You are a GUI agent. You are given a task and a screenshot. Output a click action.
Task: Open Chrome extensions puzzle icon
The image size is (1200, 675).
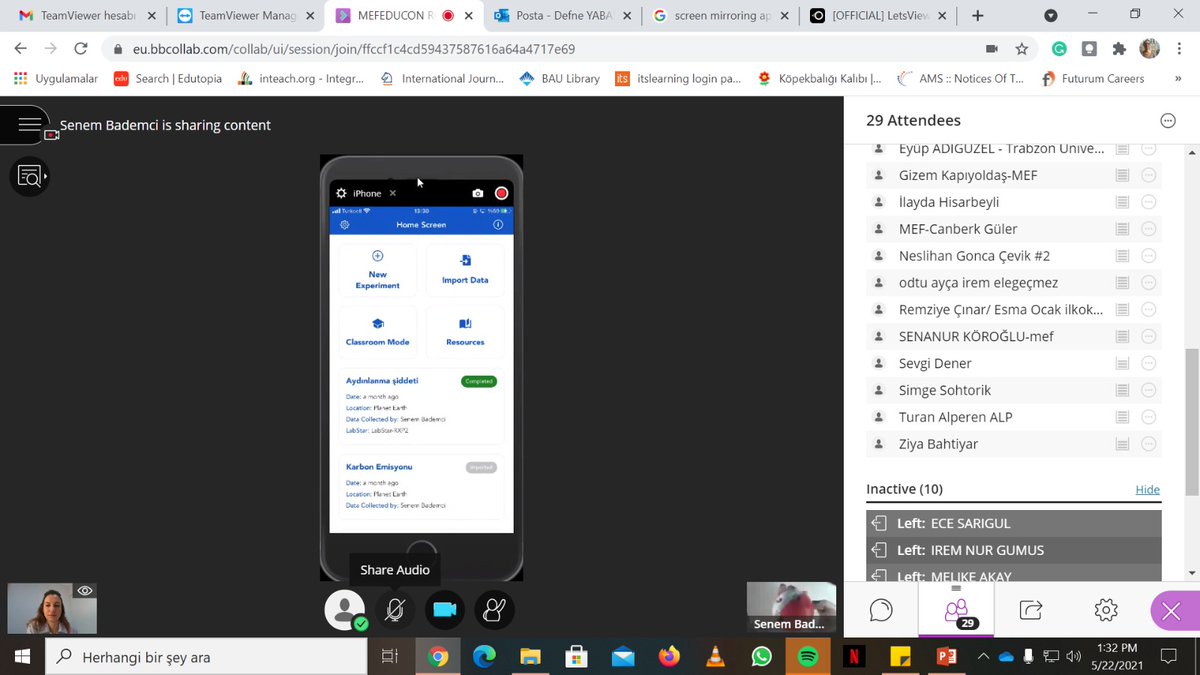tap(1120, 48)
